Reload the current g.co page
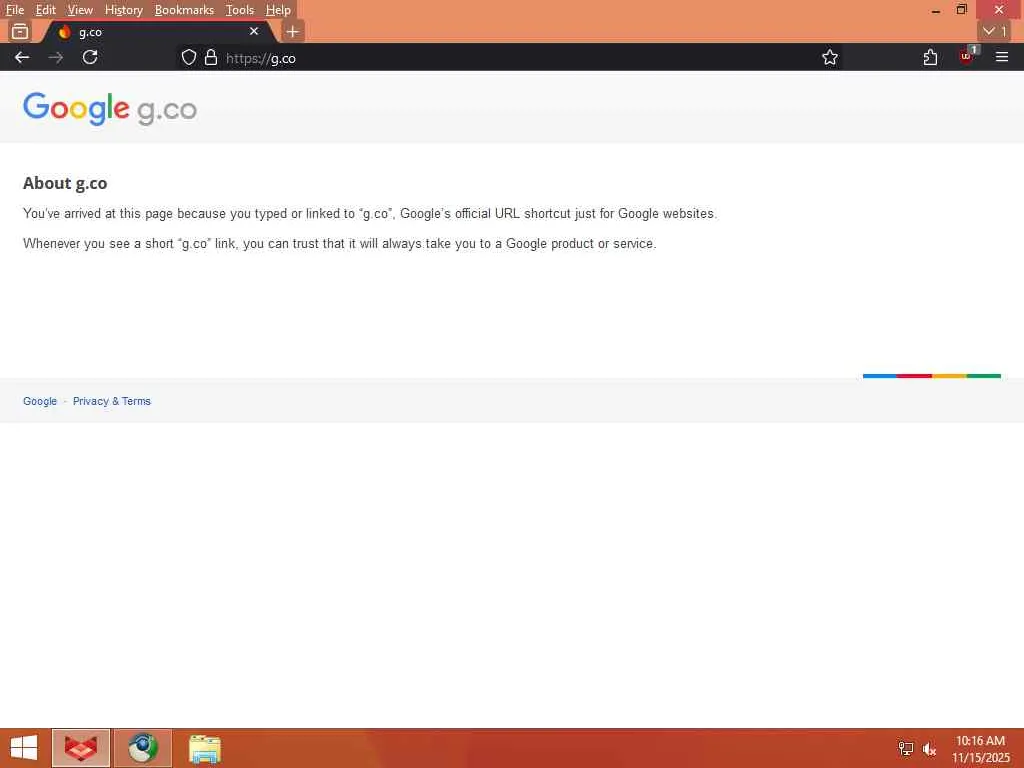This screenshot has width=1024, height=768. [x=90, y=57]
